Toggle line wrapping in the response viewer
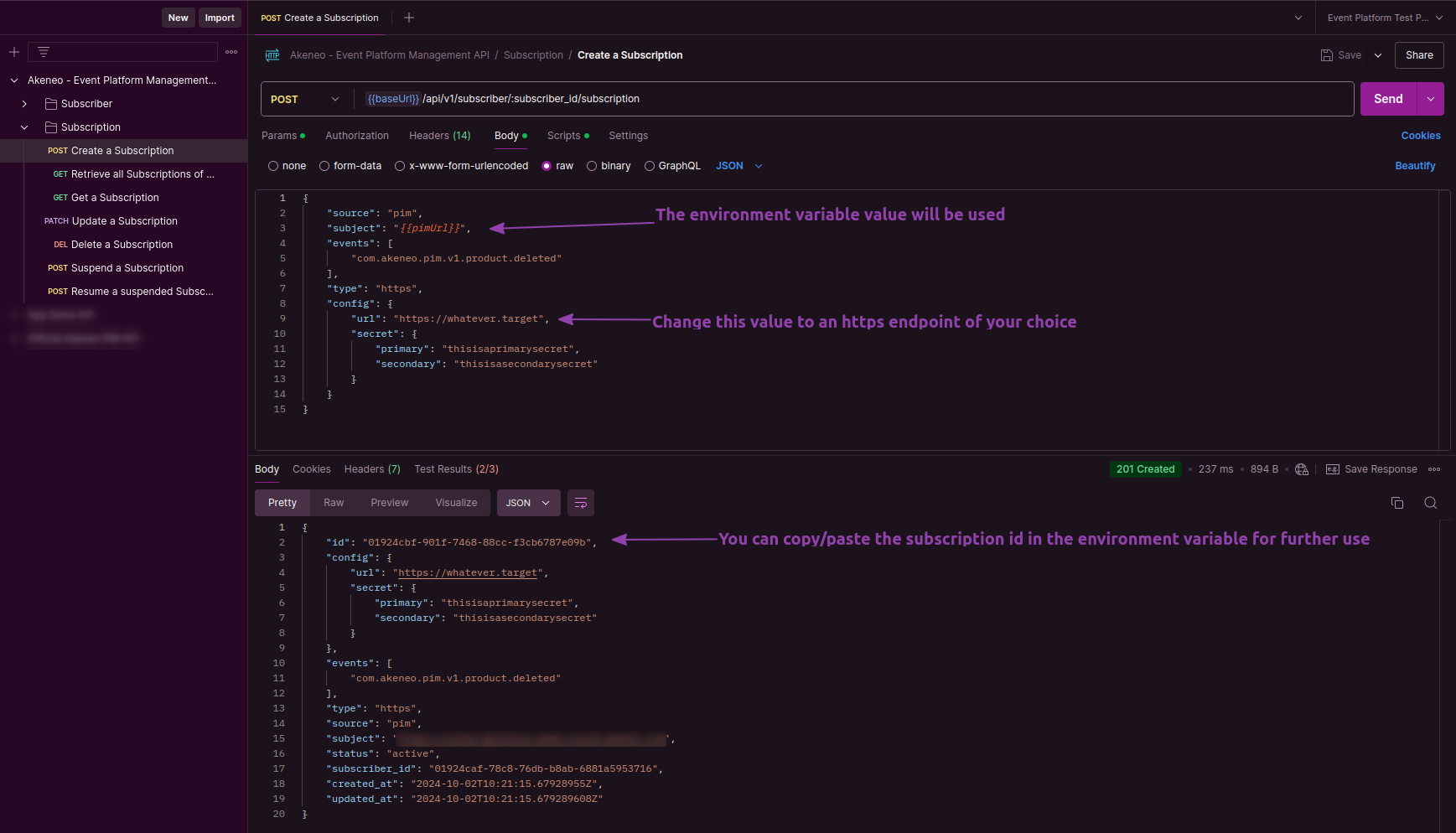 (581, 503)
